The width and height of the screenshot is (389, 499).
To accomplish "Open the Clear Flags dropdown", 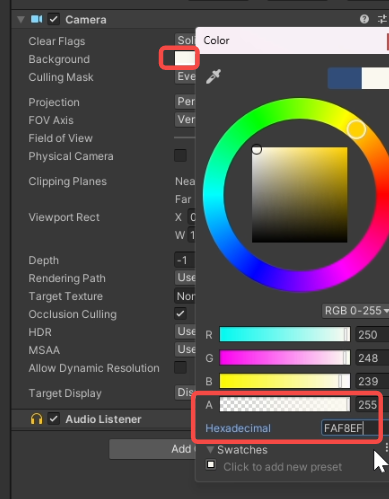I will pyautogui.click(x=185, y=40).
